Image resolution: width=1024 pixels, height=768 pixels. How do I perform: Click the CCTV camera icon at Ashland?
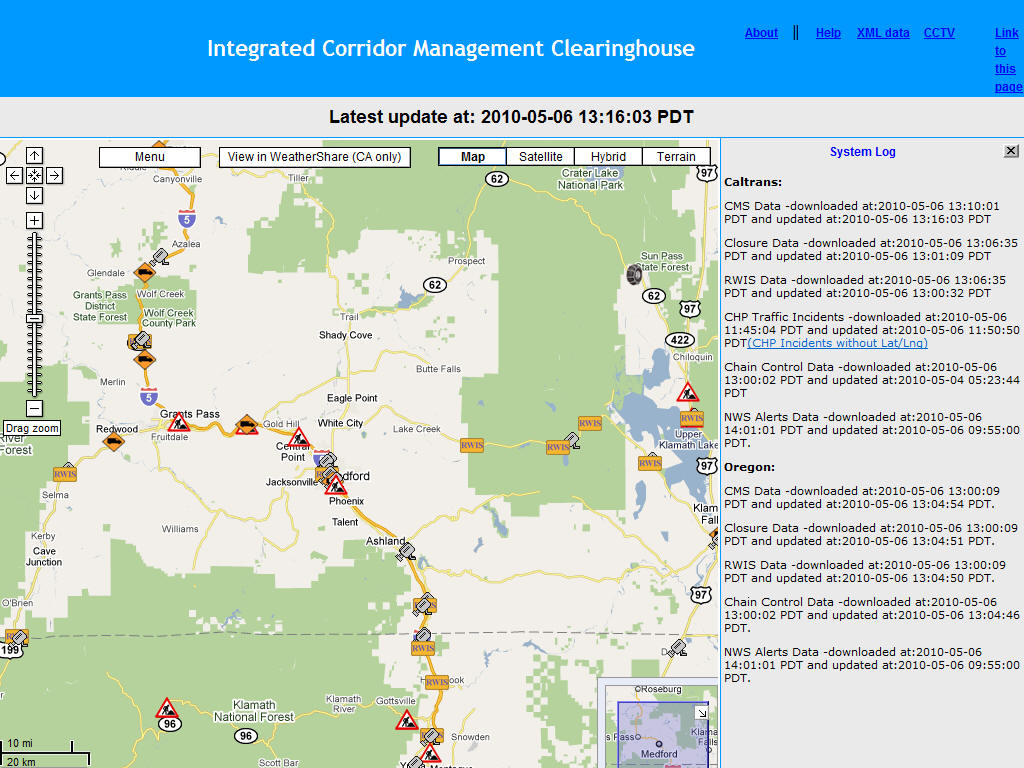point(406,550)
